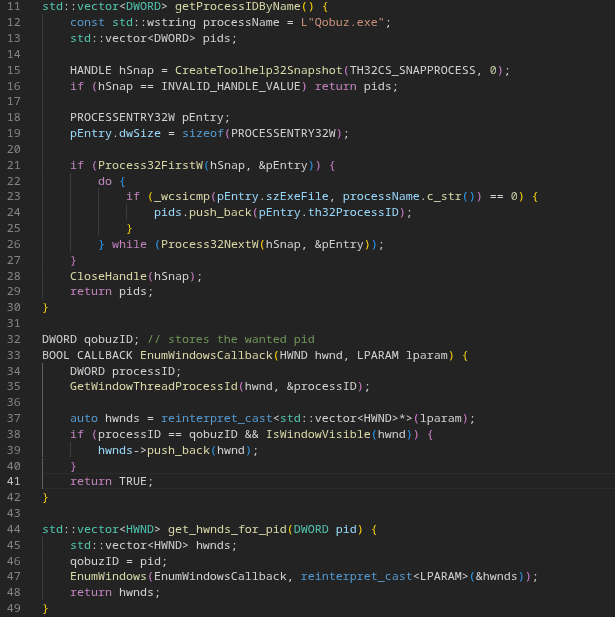The height and width of the screenshot is (617, 615).
Task: Click TH32CS_SNAPPROCESS constant
Action: [412, 70]
